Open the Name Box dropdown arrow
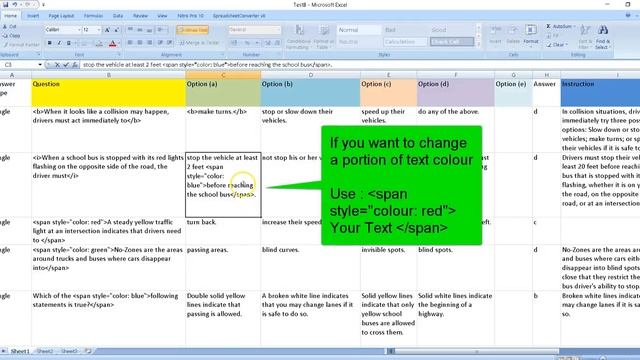Viewport: 640px width, 360px height. [x=40, y=64]
